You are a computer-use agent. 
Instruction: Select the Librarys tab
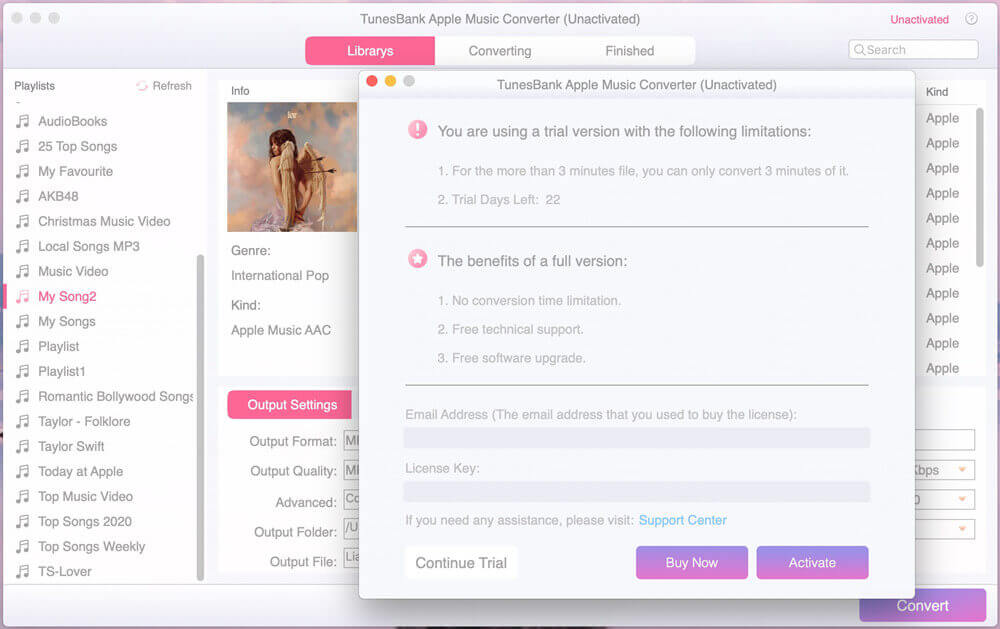pyautogui.click(x=370, y=51)
